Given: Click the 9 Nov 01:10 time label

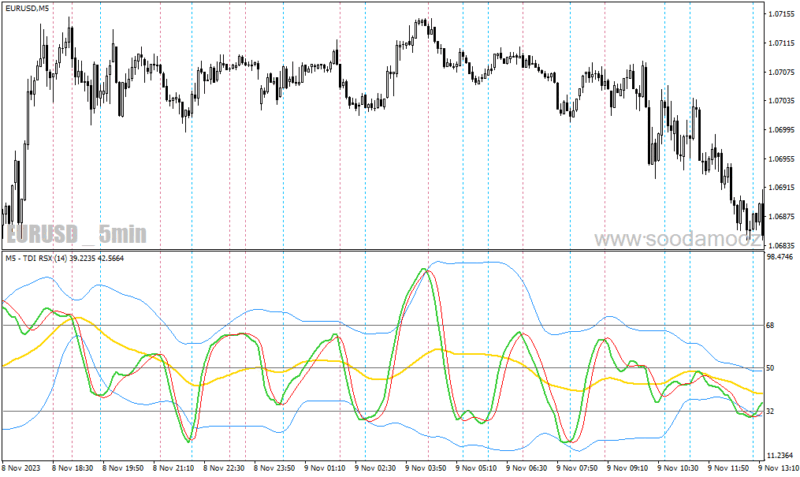Looking at the screenshot, I should [x=325, y=467].
